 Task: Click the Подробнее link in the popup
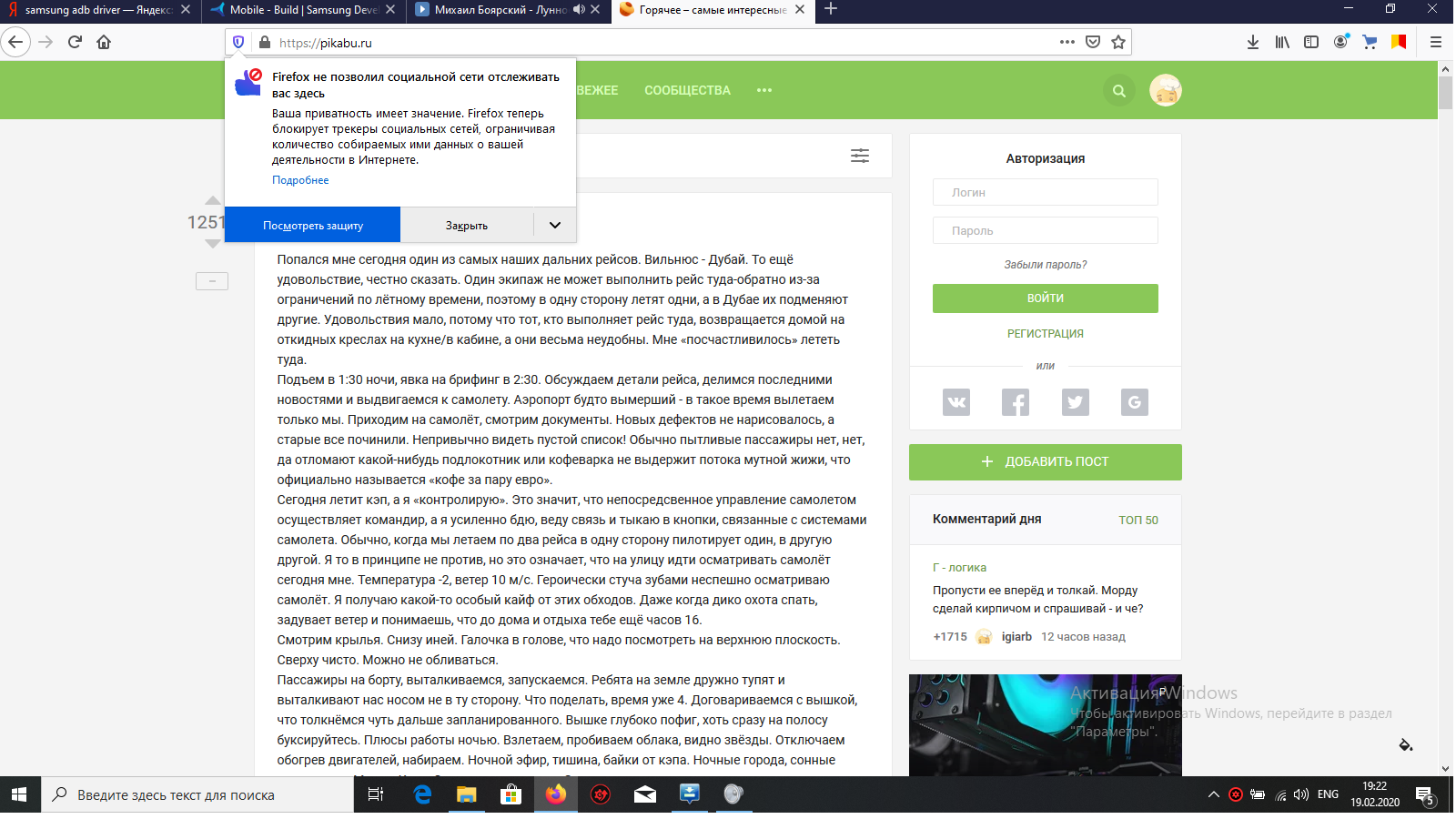pos(300,180)
